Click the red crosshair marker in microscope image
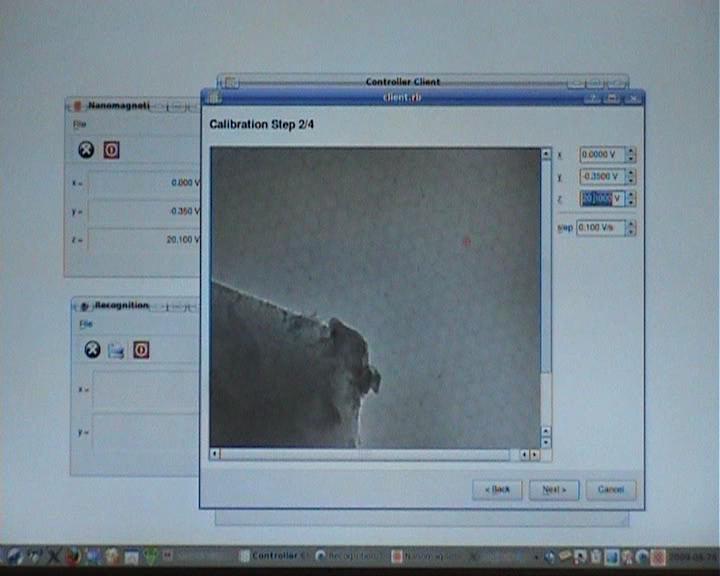The height and width of the screenshot is (576, 720). pyautogui.click(x=466, y=242)
